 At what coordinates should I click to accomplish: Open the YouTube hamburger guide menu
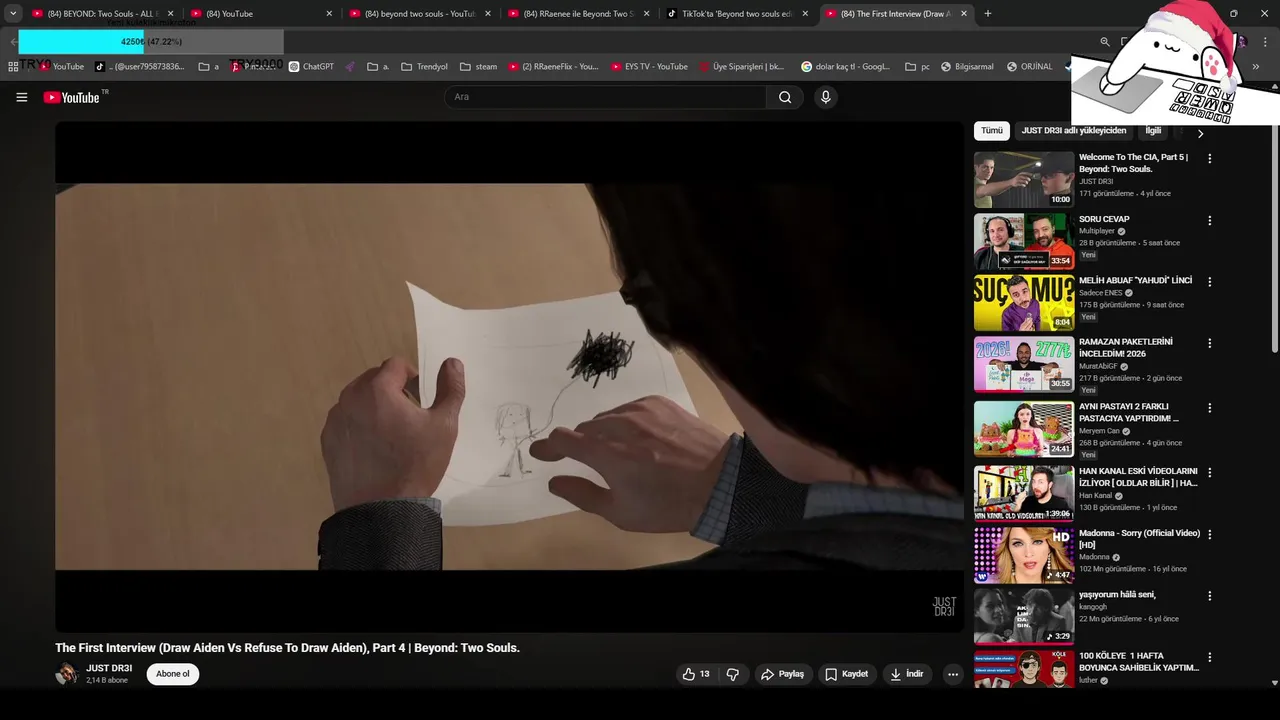(21, 97)
